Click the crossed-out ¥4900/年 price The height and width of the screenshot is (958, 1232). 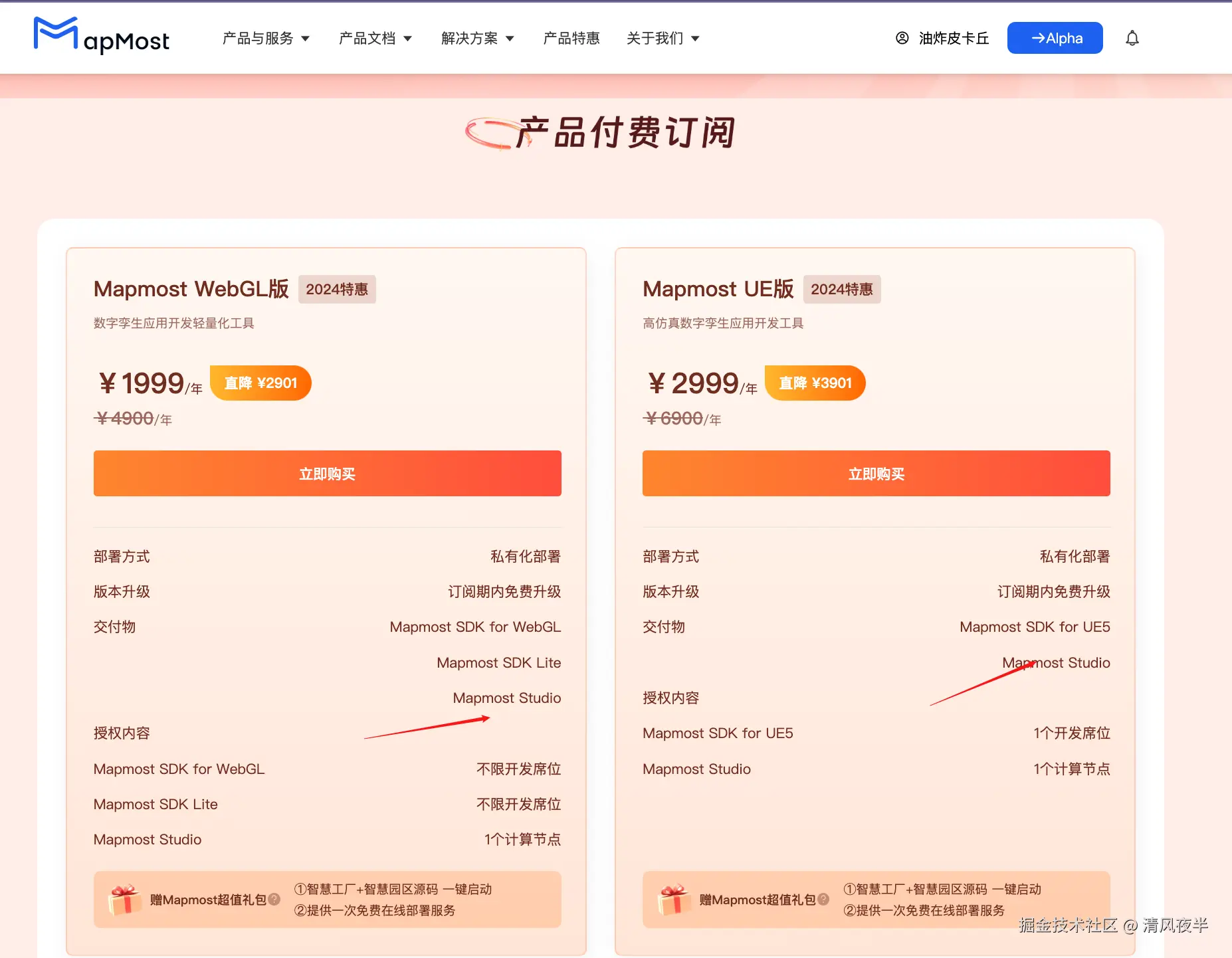[x=134, y=419]
